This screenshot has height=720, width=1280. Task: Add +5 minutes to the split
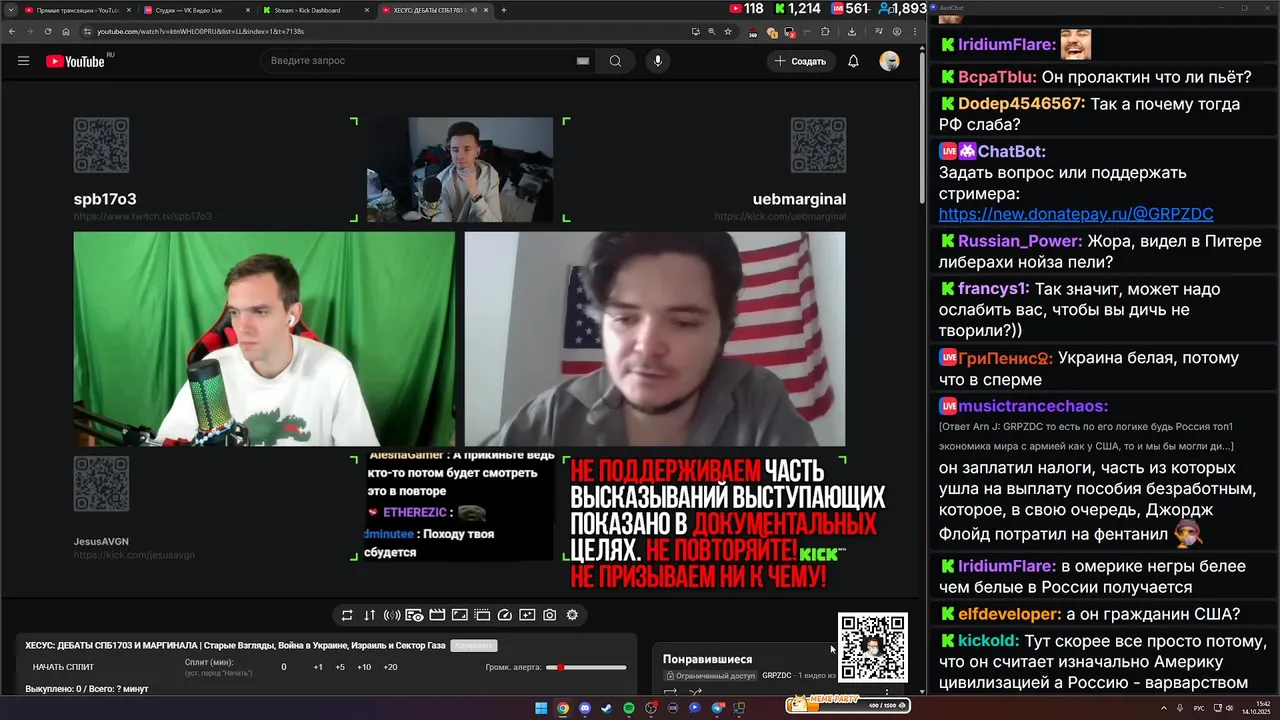pos(340,667)
